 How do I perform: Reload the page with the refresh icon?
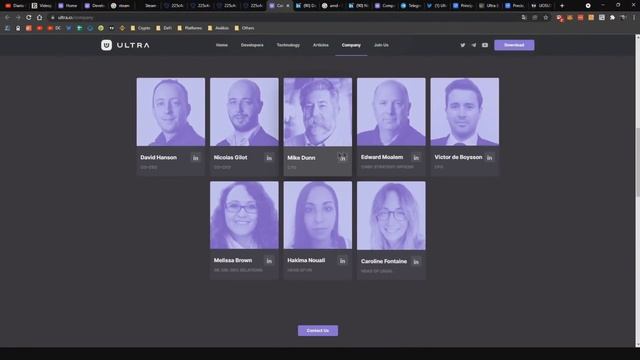coord(29,18)
